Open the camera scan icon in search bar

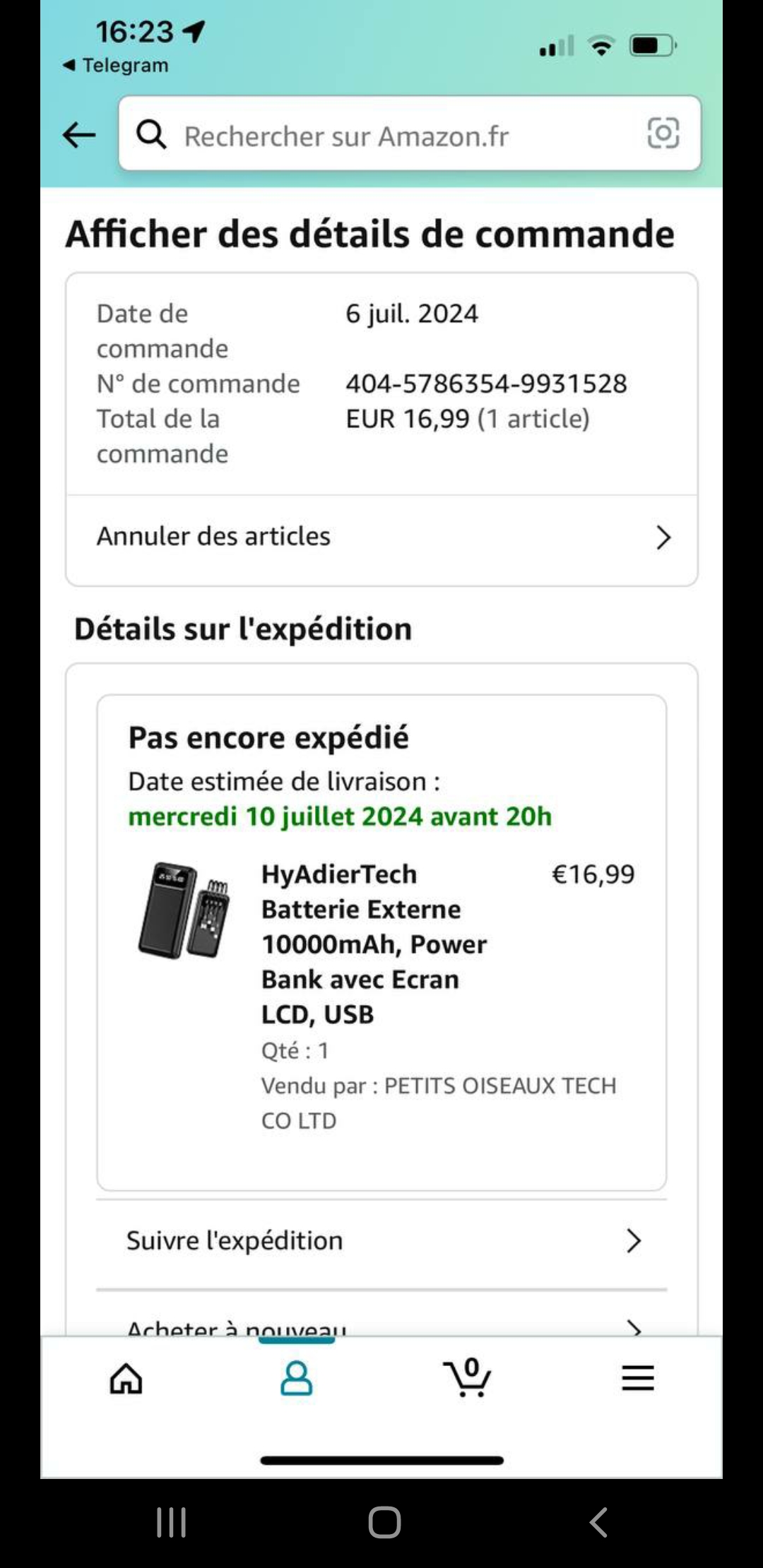[x=663, y=133]
